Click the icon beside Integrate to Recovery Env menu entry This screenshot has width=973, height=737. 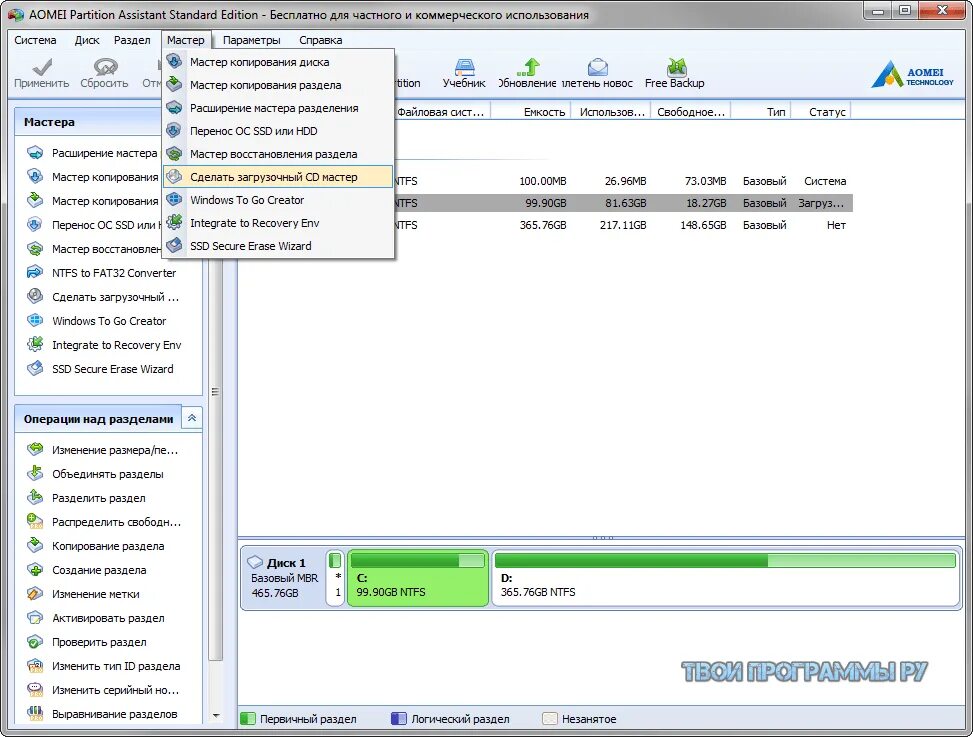pyautogui.click(x=175, y=222)
